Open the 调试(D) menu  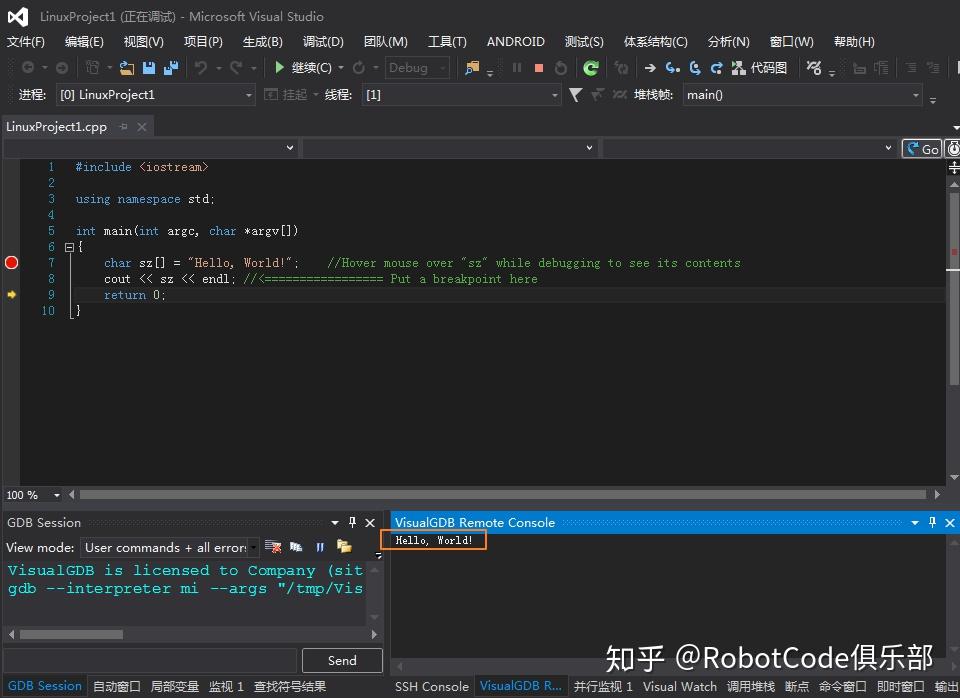coord(322,41)
